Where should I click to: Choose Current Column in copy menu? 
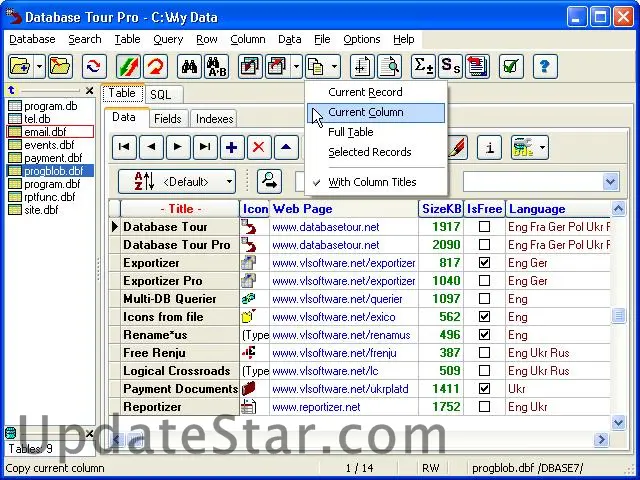click(x=376, y=112)
